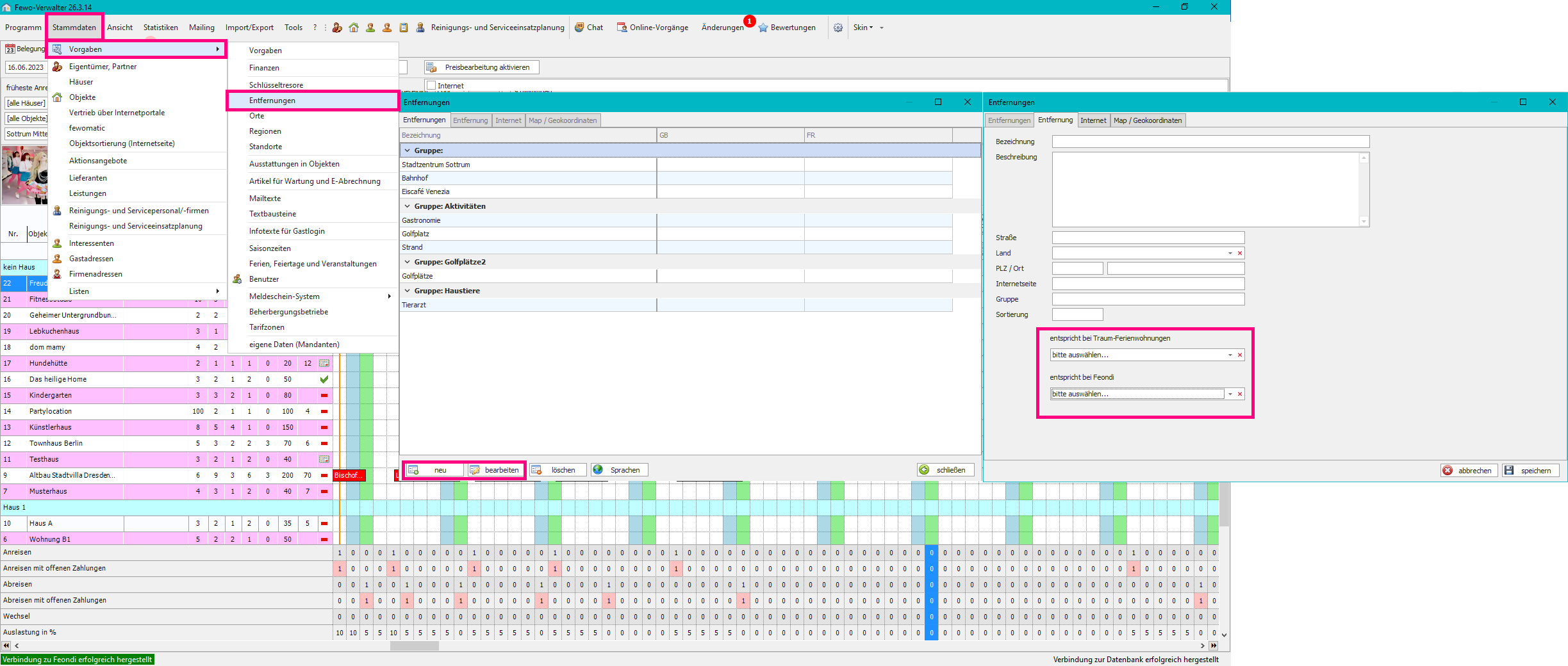Toggle the Internet checkbox
The height and width of the screenshot is (666, 1568).
pos(431,86)
